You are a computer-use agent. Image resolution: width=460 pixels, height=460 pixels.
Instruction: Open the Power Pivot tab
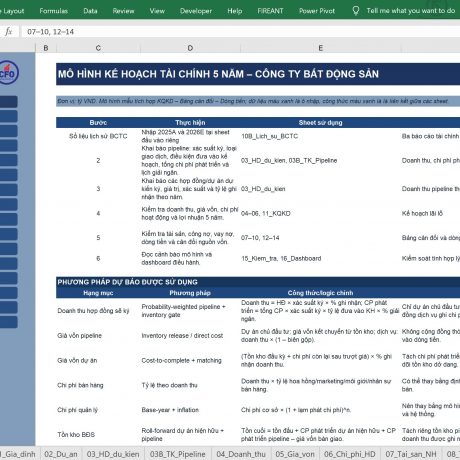[317, 11]
